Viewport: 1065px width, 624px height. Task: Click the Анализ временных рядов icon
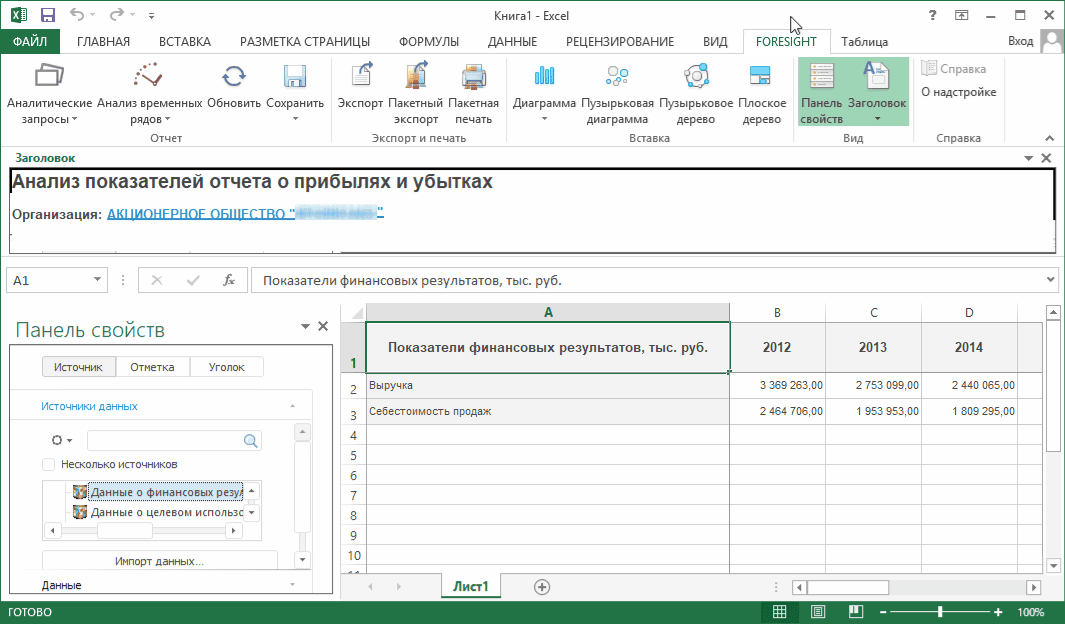(149, 77)
